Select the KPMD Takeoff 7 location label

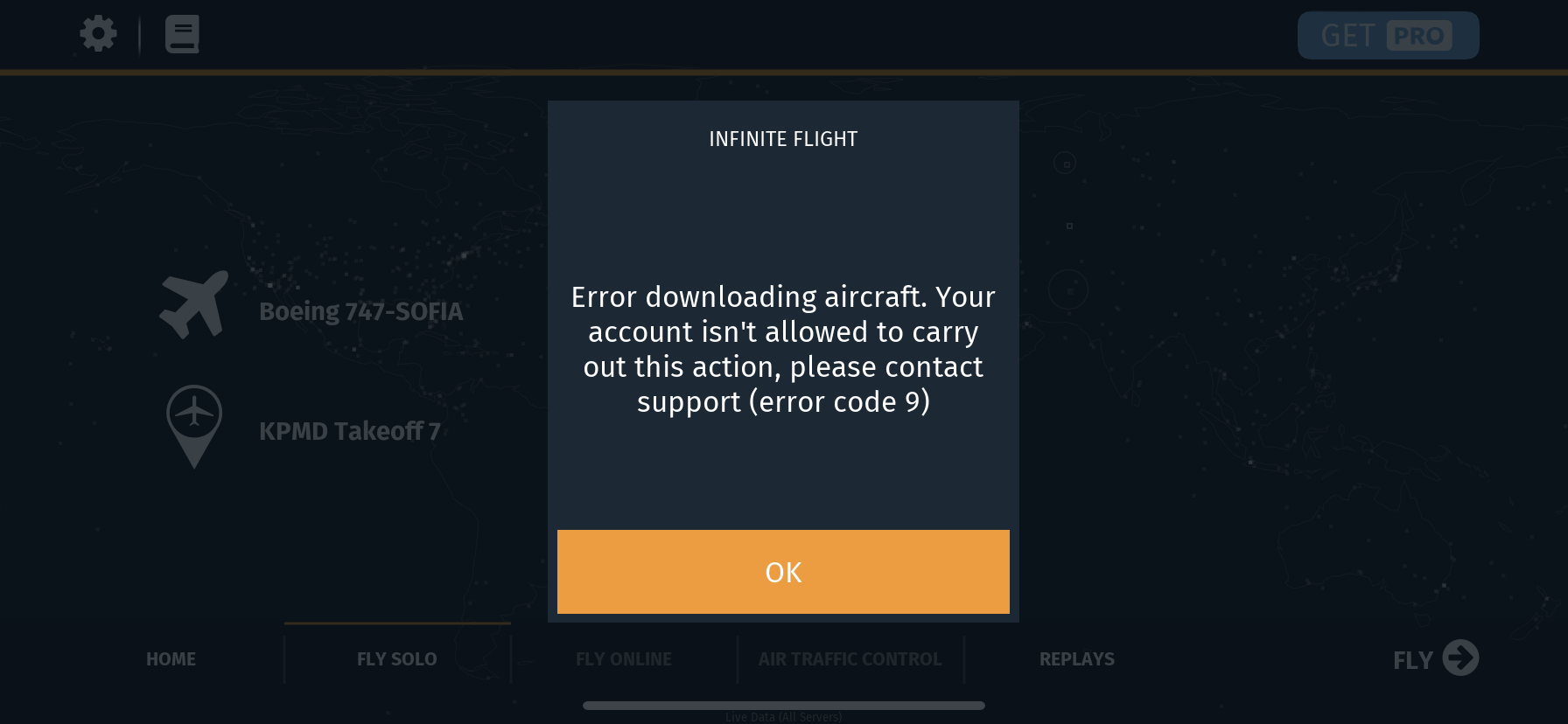(349, 431)
